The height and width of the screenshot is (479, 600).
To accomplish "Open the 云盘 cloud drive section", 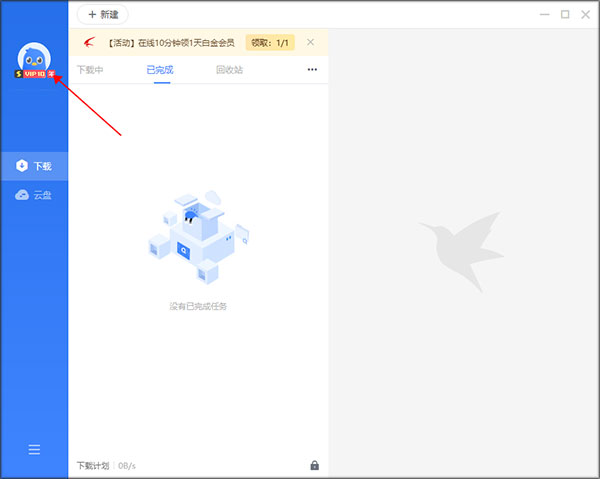I will click(34, 195).
